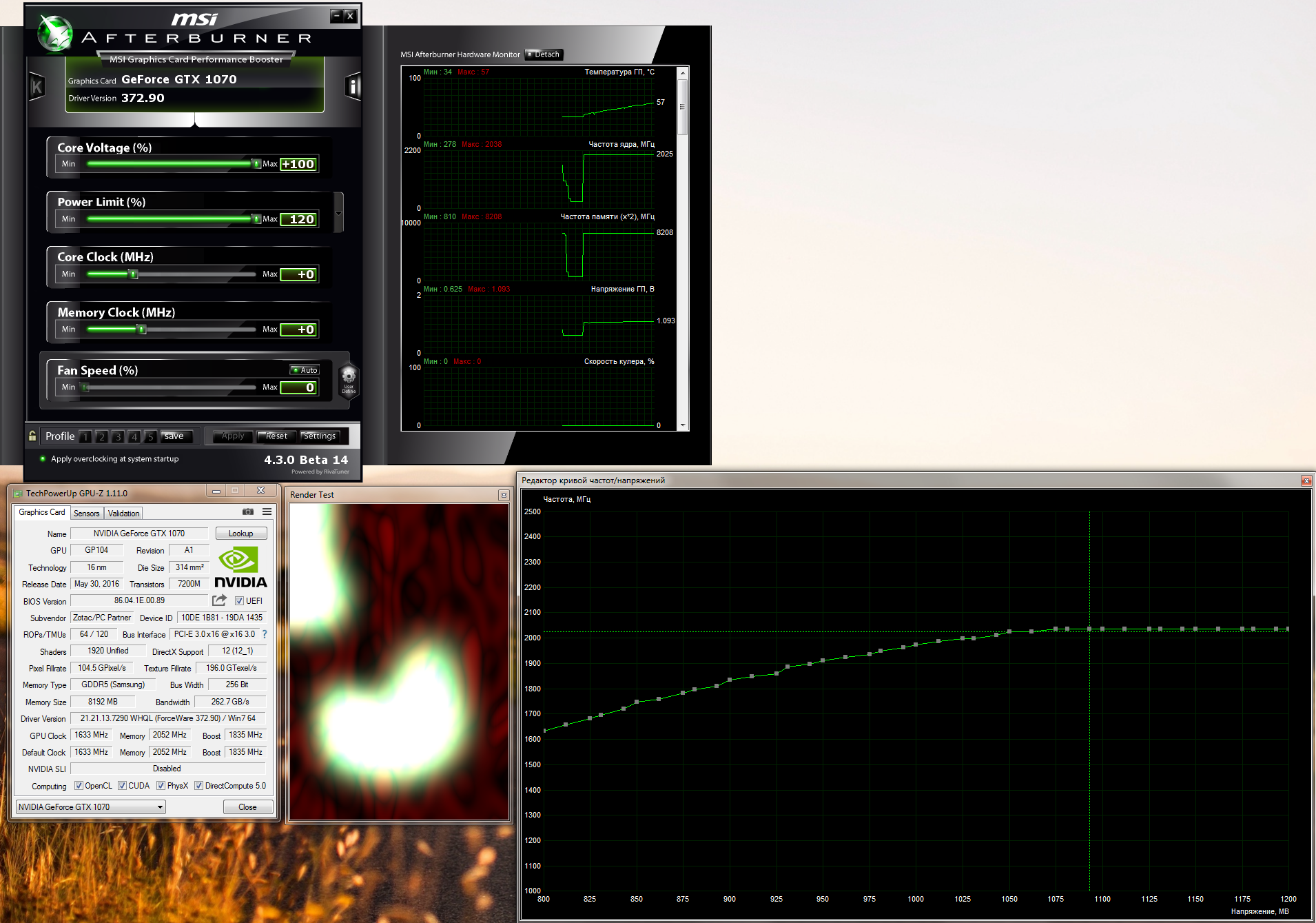Click the Power Limit value field 120
1316x923 pixels.
(299, 219)
